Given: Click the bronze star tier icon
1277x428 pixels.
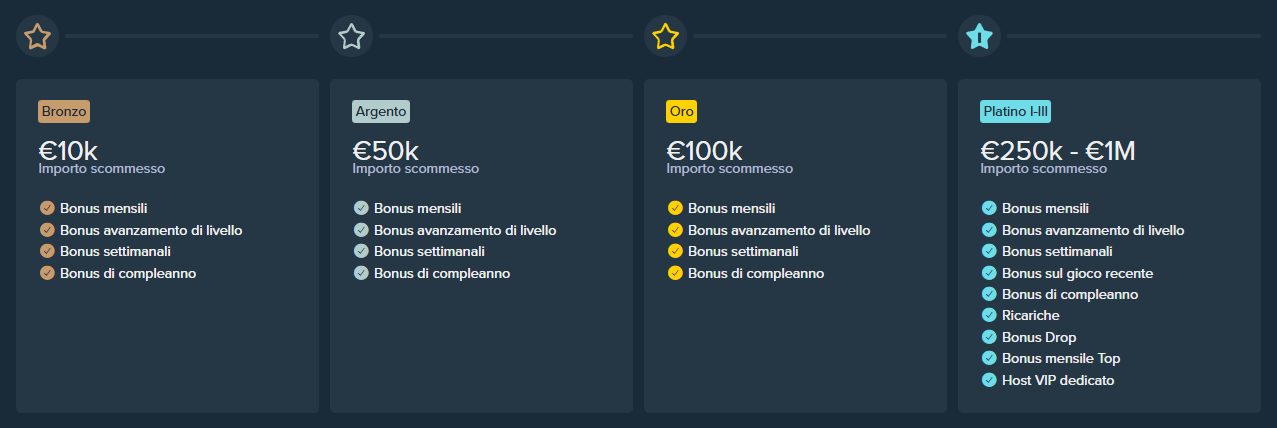Looking at the screenshot, I should [x=38, y=37].
